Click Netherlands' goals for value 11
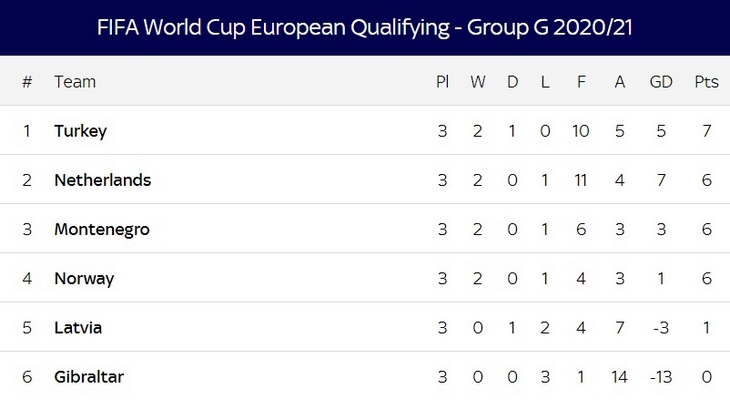The image size is (730, 410). [x=581, y=180]
